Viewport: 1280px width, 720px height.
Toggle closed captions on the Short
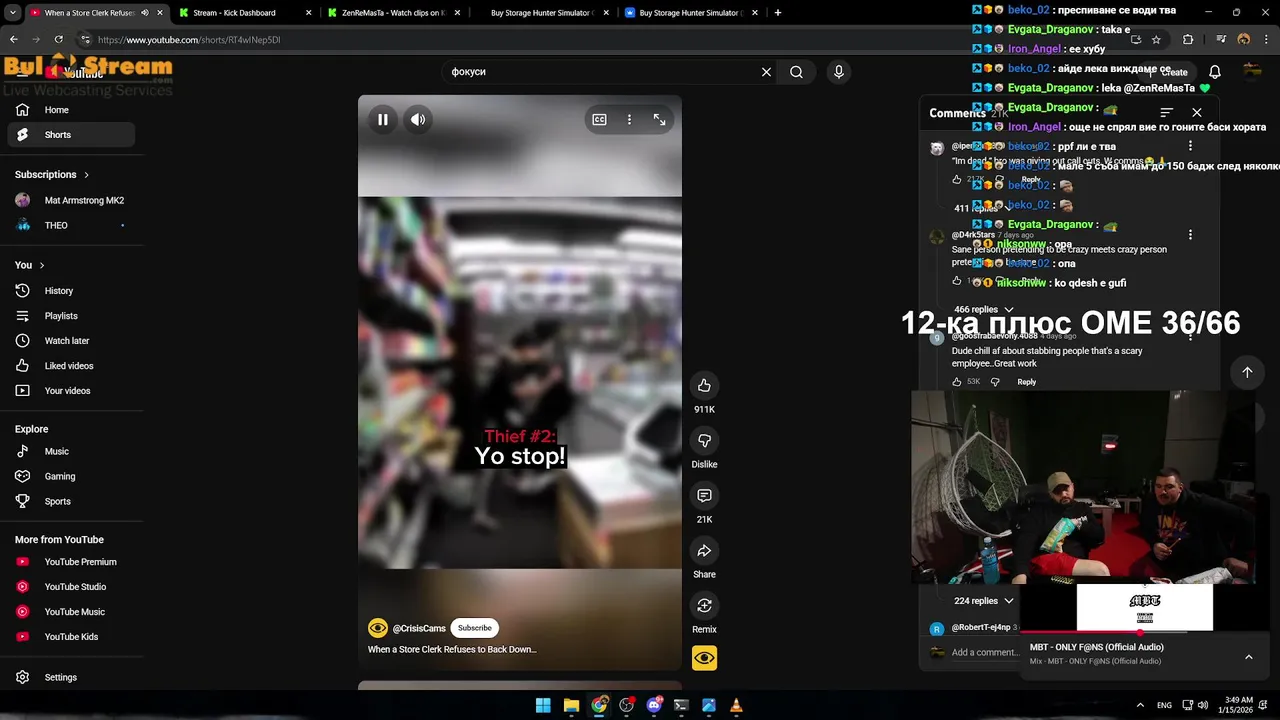[x=599, y=119]
